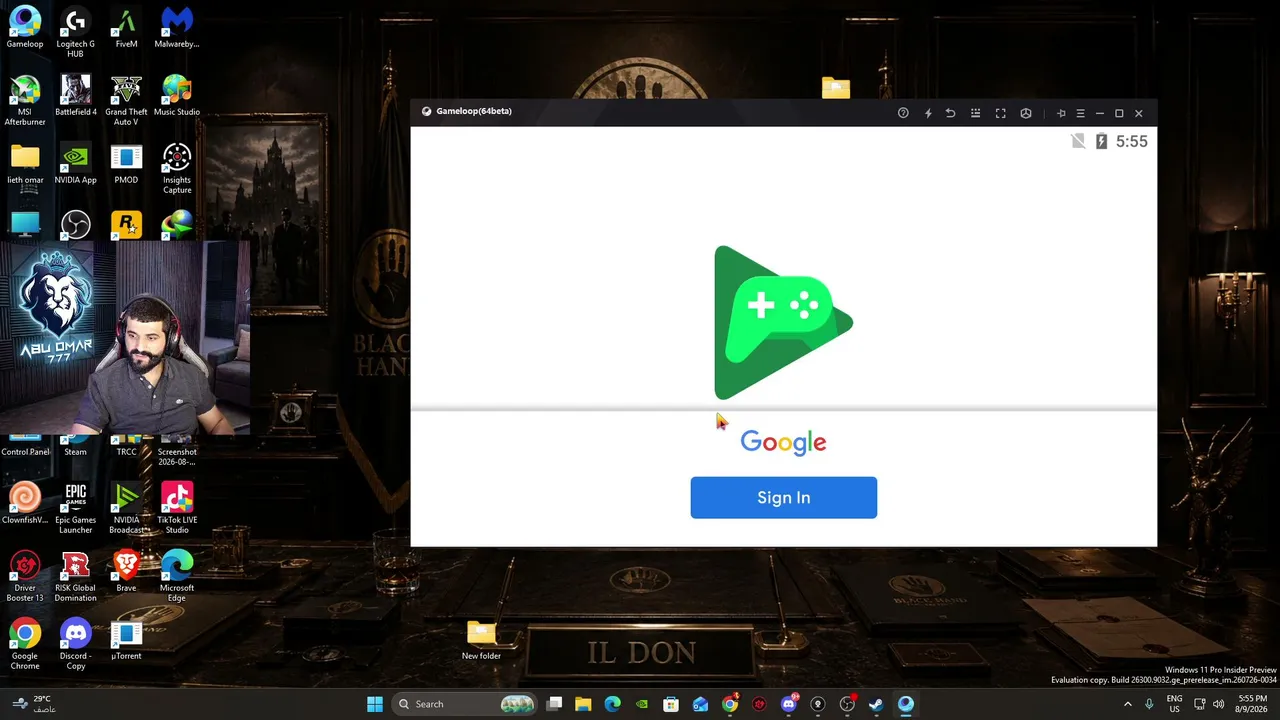Select the RISK Global Domination desktop icon
This screenshot has height=720, width=1280.
pyautogui.click(x=75, y=577)
